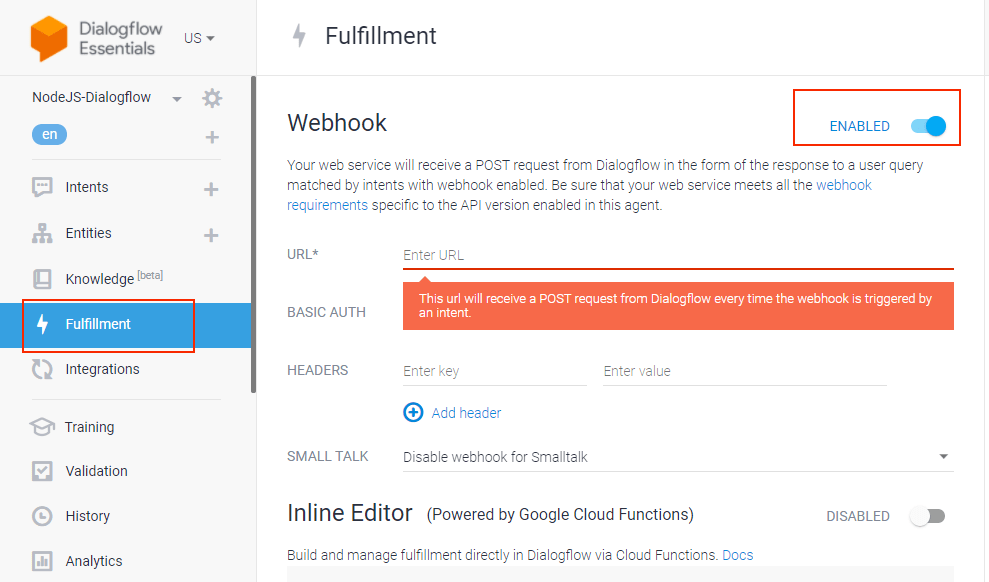This screenshot has width=989, height=582.
Task: Open the US region dropdown
Action: pyautogui.click(x=199, y=38)
